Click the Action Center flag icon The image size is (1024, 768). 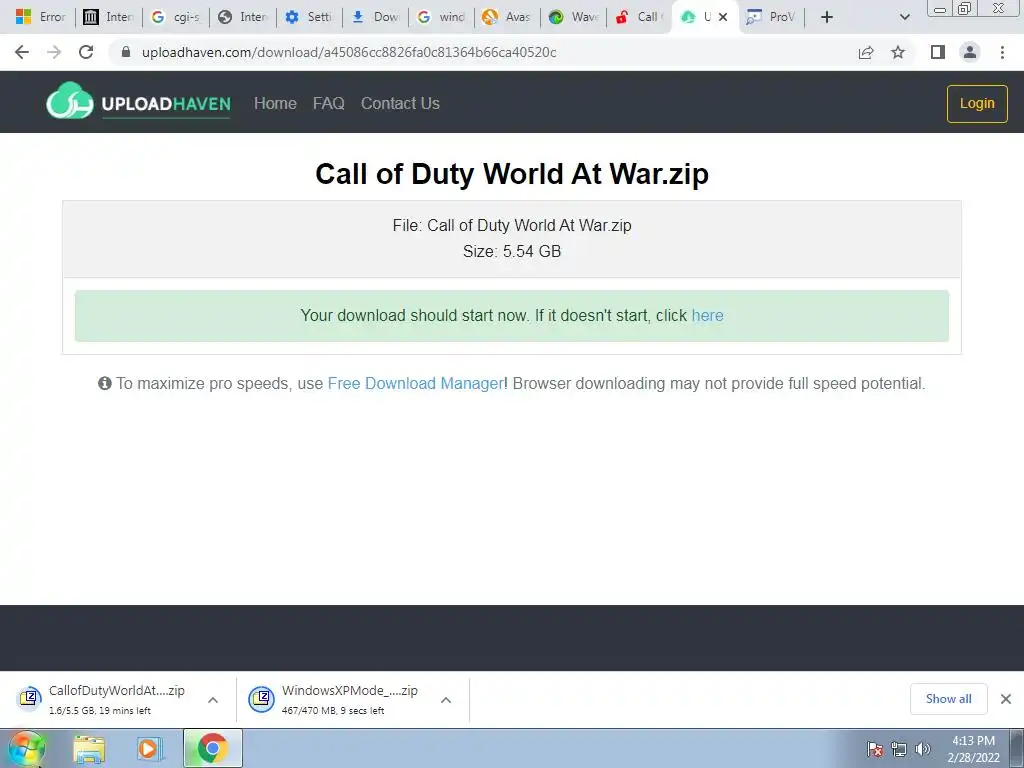click(x=875, y=749)
